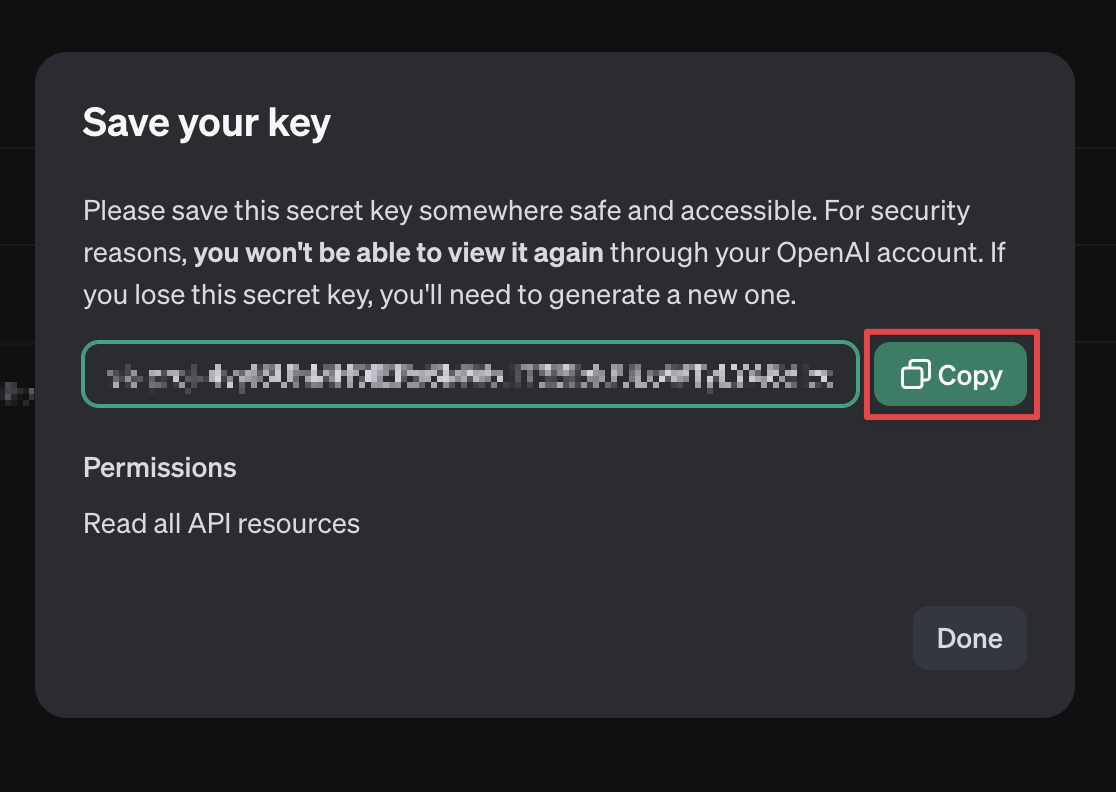Click the 'generate a new one' sentence

point(440,295)
